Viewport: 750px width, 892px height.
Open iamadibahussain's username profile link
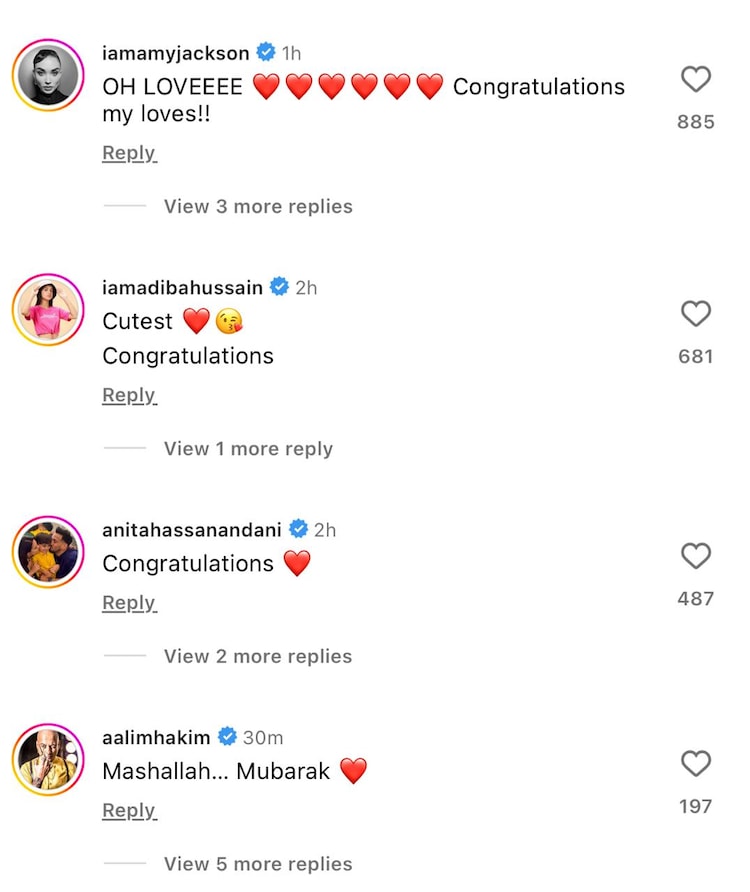(x=183, y=287)
